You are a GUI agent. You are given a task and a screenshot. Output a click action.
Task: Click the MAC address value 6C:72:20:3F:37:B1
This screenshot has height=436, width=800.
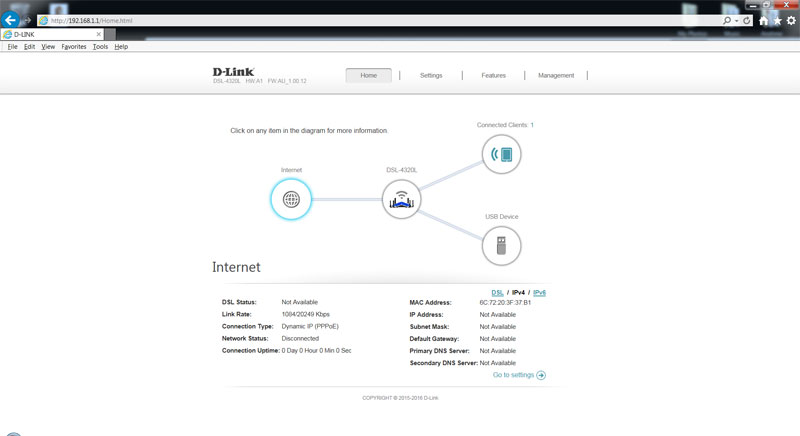505,302
